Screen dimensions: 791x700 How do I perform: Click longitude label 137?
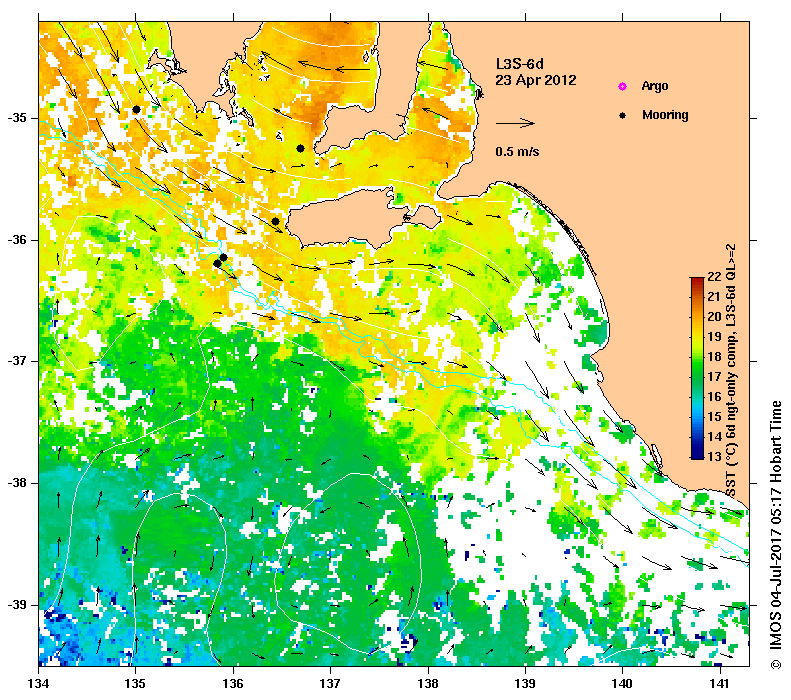pyautogui.click(x=330, y=684)
